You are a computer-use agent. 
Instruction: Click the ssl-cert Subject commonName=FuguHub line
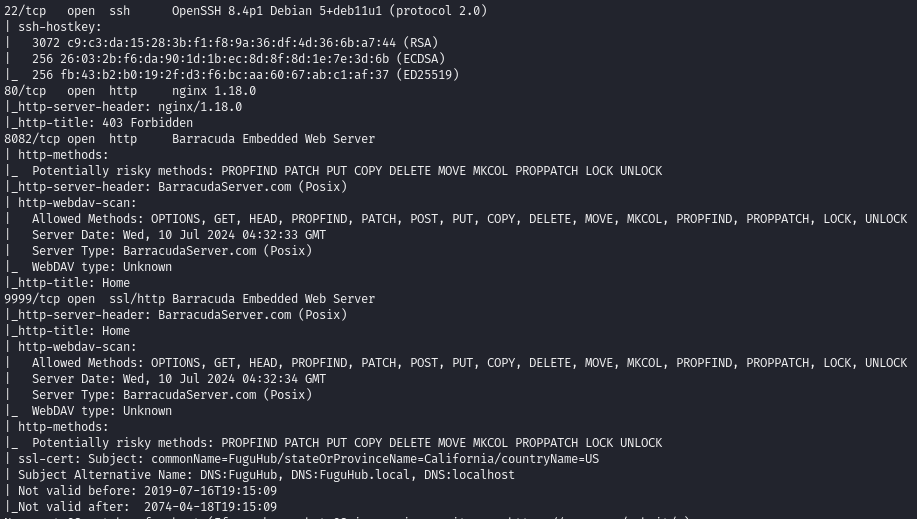click(x=308, y=459)
